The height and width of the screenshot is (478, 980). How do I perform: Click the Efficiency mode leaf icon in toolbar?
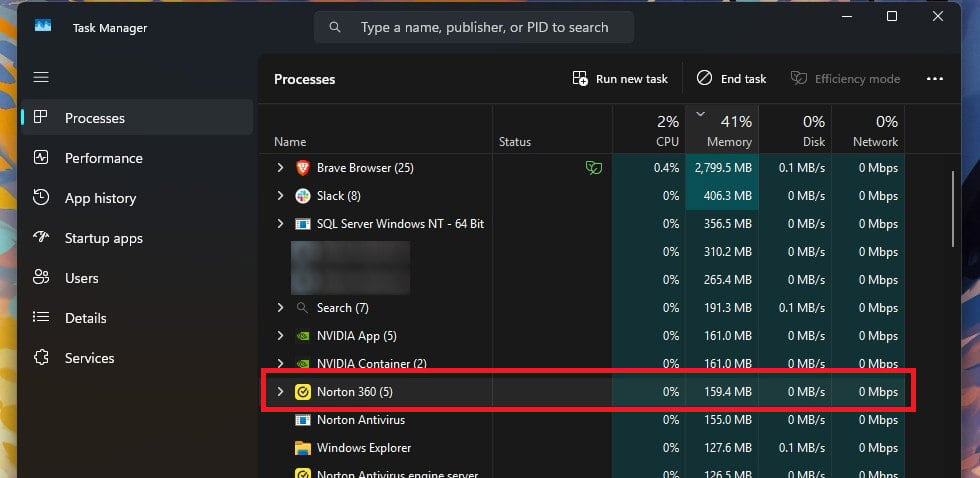799,78
